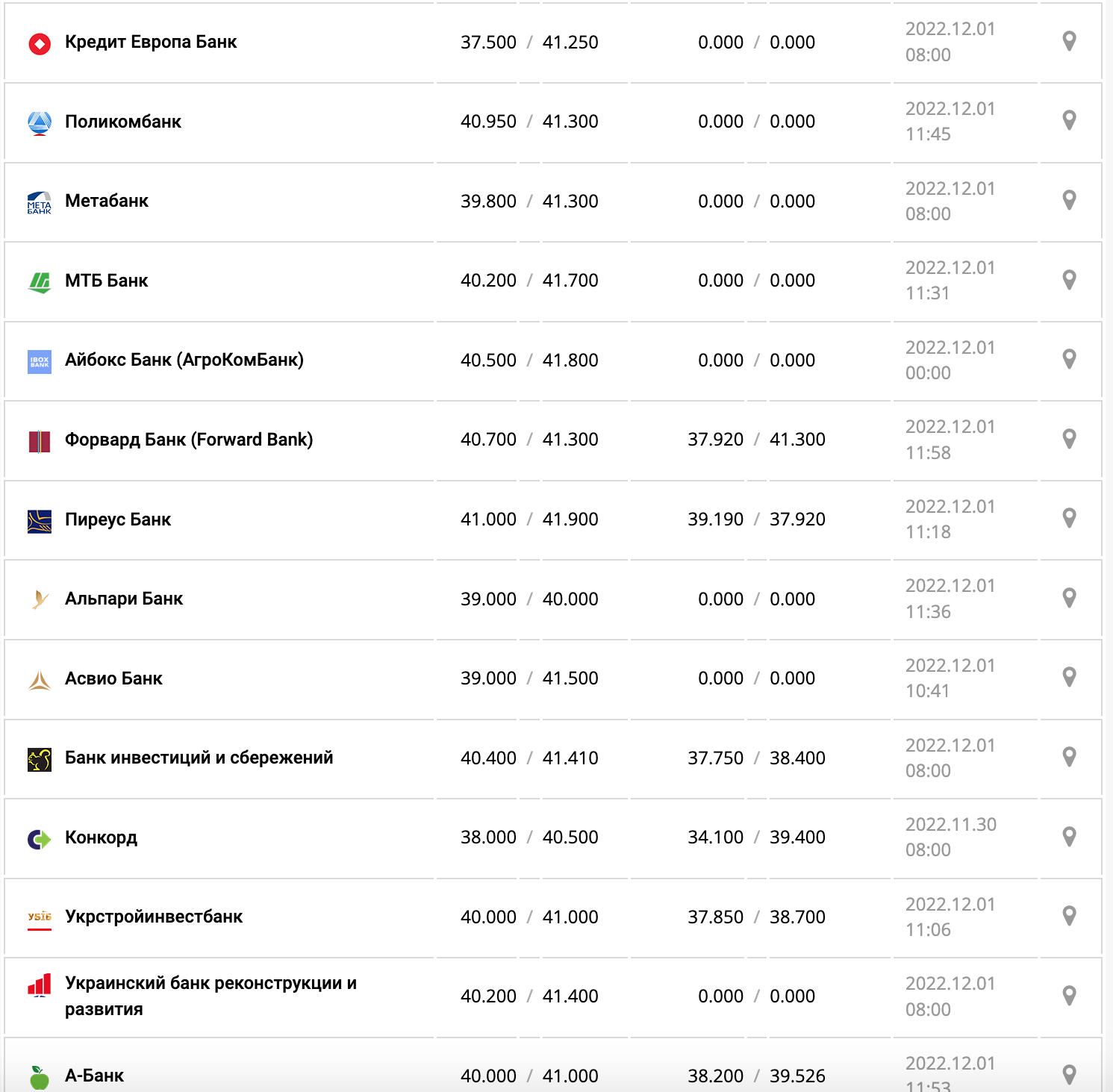Click the Айбокс Банк blue logo icon
Screen dimensions: 1113x1092
point(40,362)
